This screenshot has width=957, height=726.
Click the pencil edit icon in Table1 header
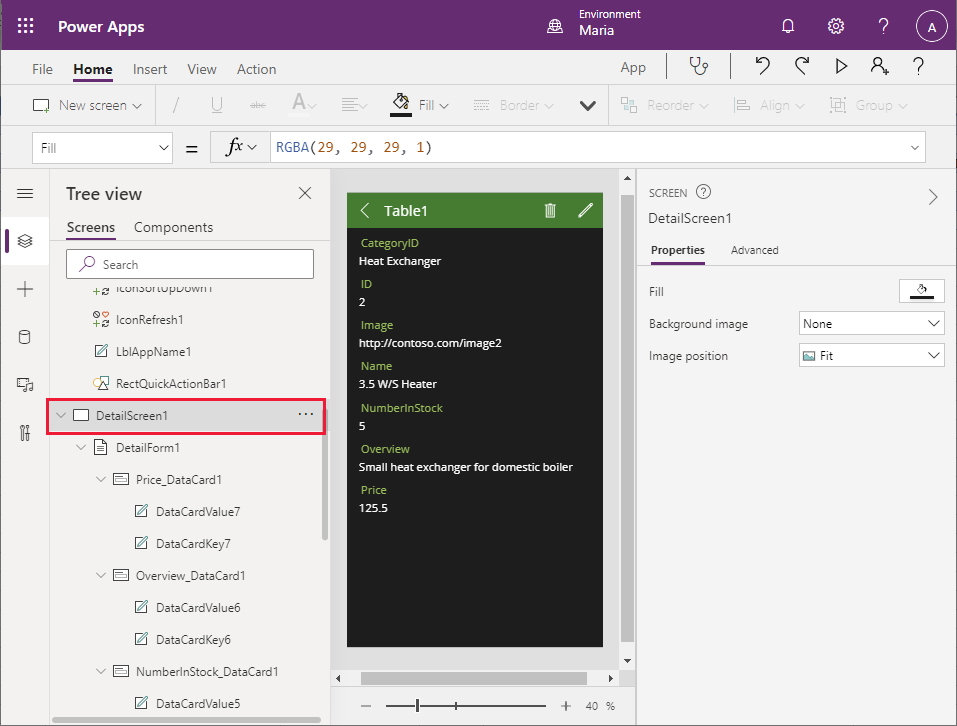click(585, 210)
